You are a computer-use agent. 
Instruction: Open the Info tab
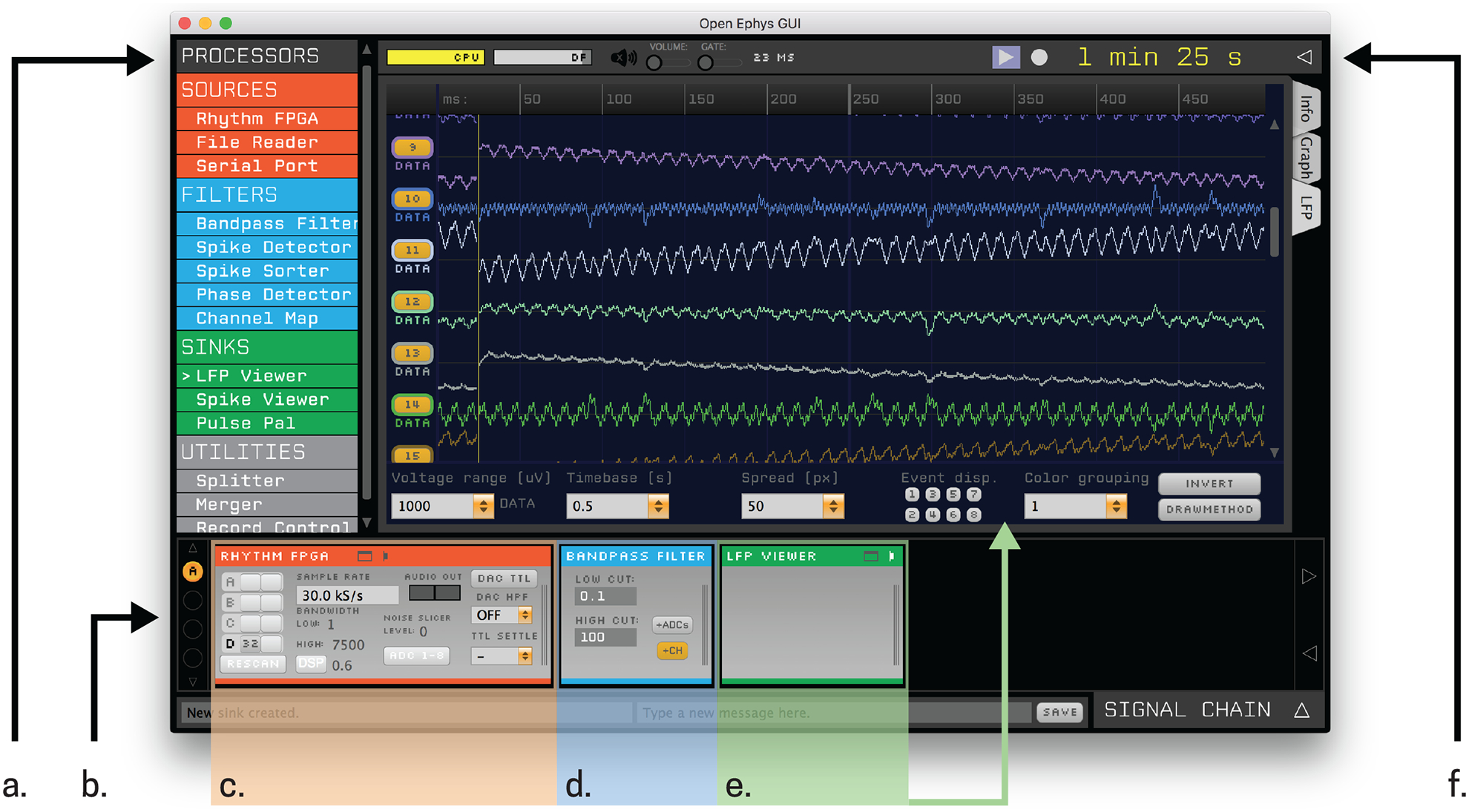pyautogui.click(x=1307, y=110)
